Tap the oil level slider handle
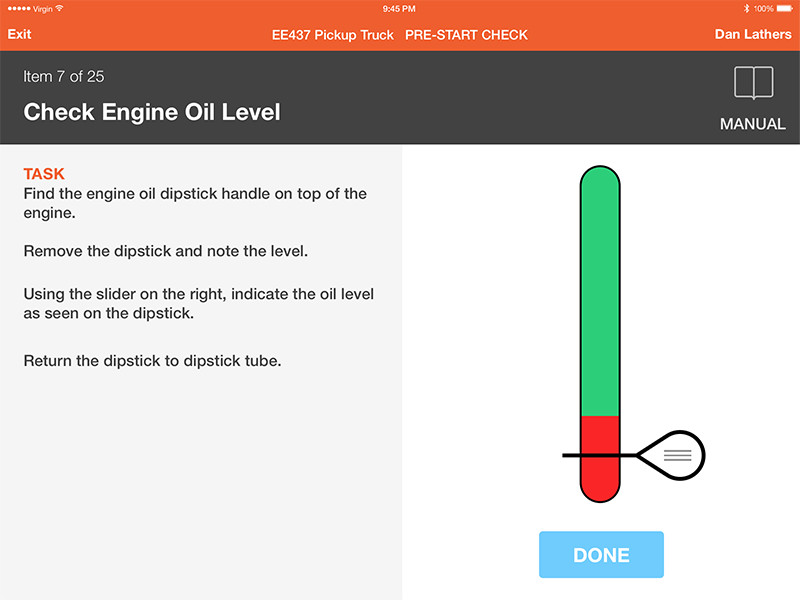 click(671, 455)
